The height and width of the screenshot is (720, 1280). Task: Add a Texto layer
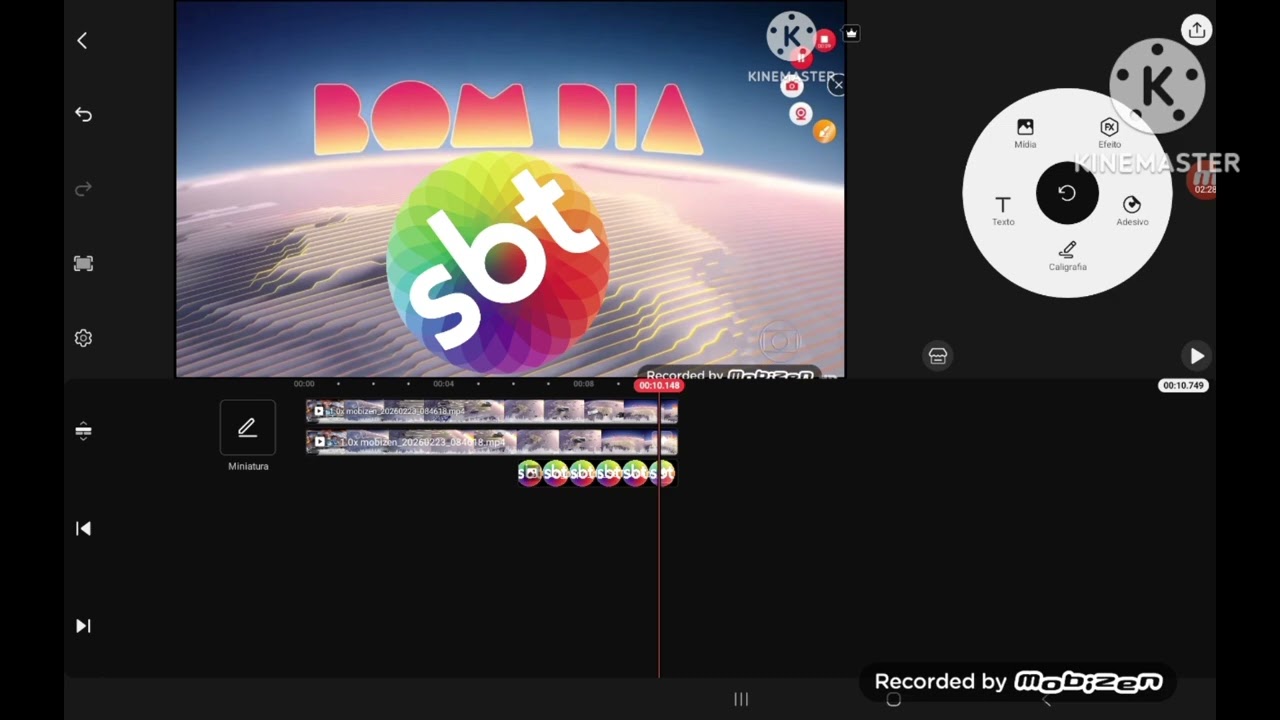[1003, 210]
